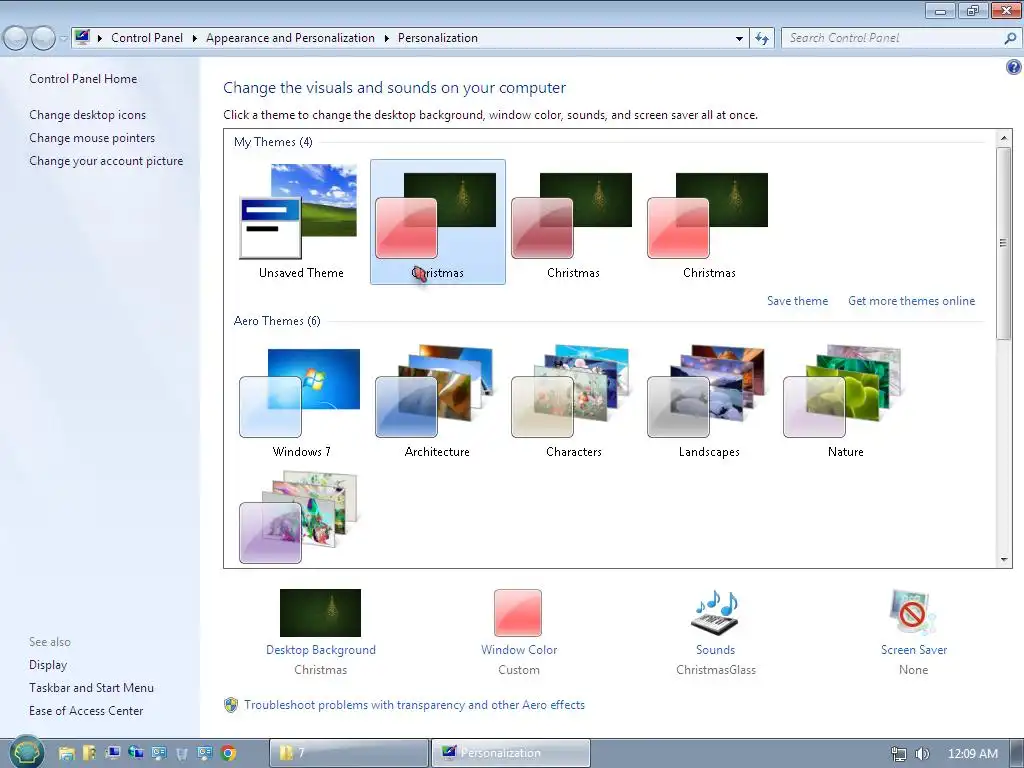Click the computer icon in address bar

coord(82,38)
